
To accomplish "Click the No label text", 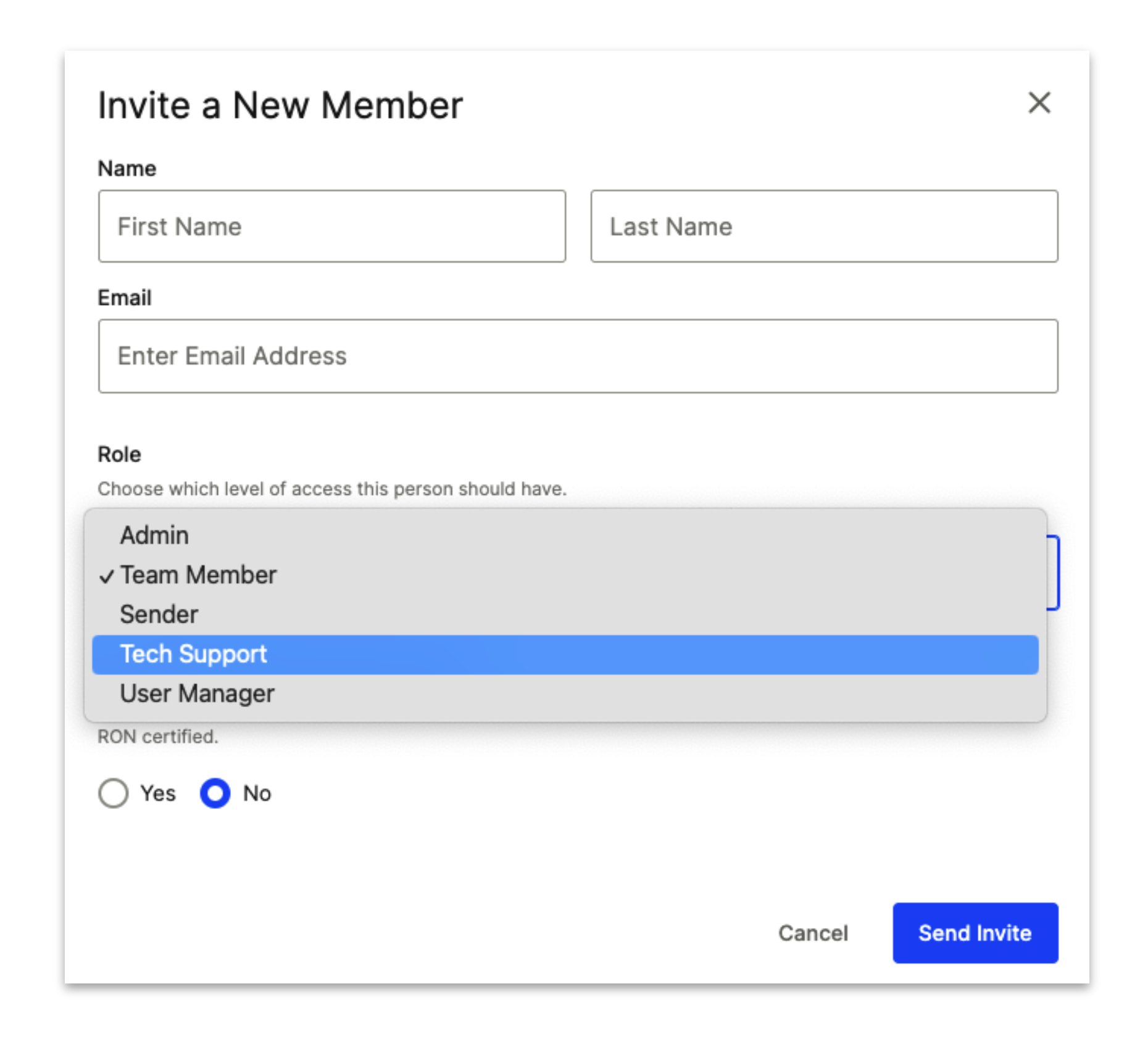I will (x=257, y=793).
